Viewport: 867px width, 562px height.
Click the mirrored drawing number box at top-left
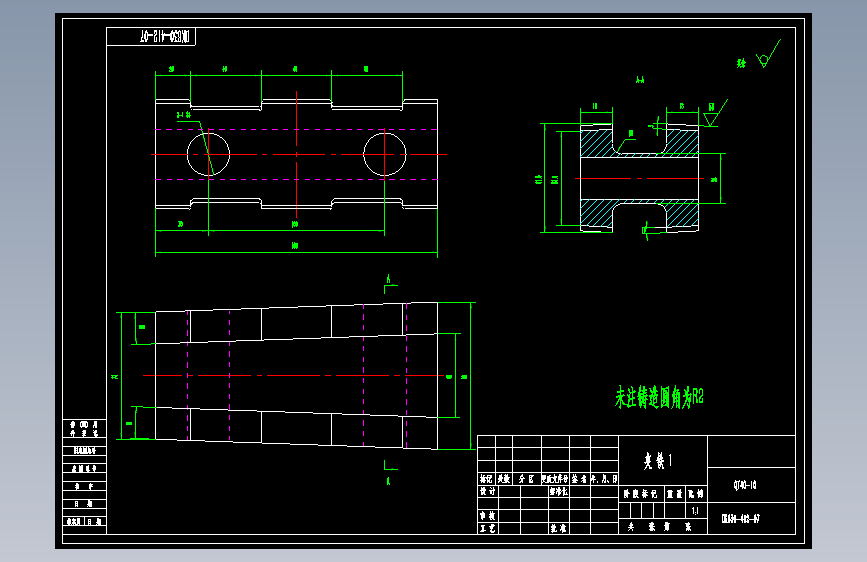point(151,37)
